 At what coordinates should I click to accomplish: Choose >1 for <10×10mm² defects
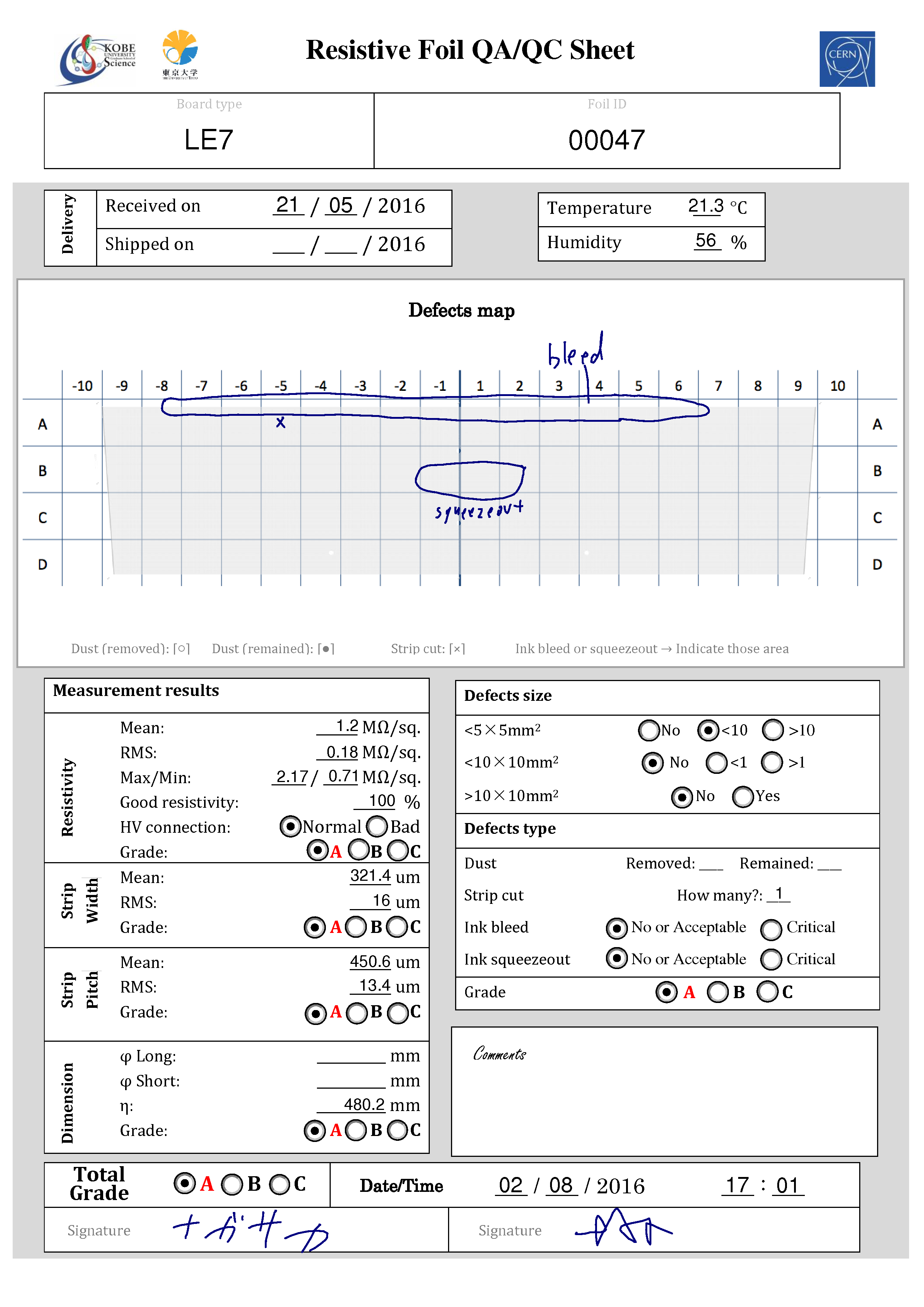coord(772,762)
